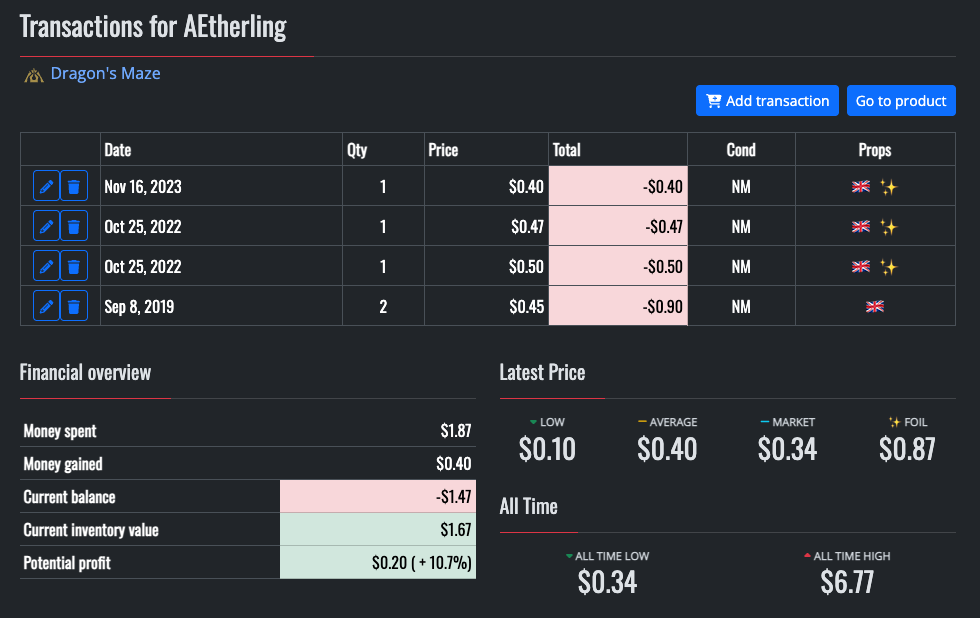Delete the Sep 8, 2019 transaction

[74, 306]
